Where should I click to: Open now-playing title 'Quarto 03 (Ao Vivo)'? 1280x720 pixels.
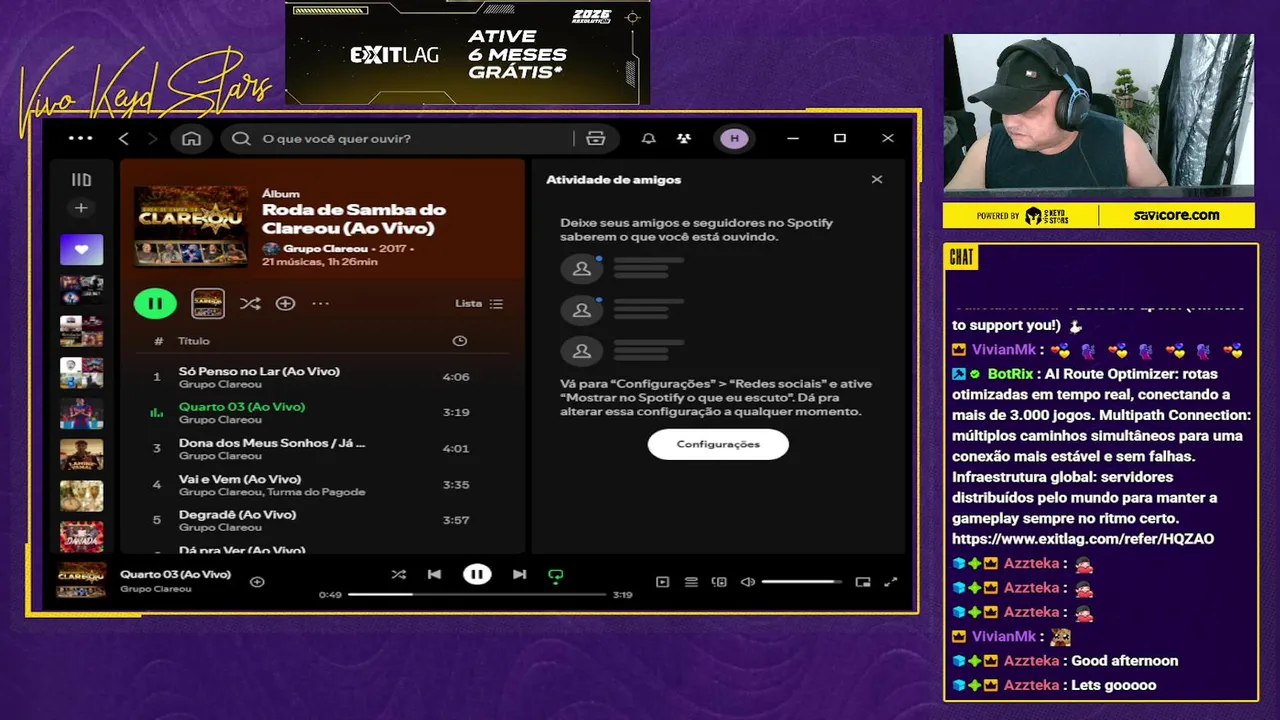(175, 574)
